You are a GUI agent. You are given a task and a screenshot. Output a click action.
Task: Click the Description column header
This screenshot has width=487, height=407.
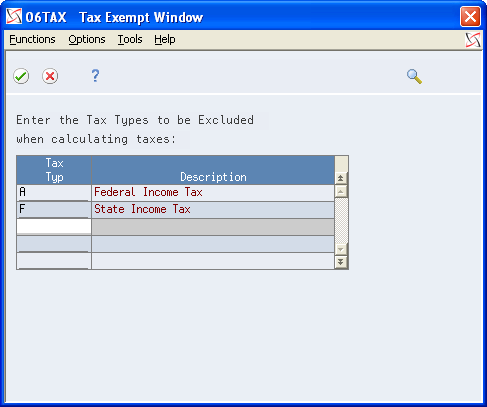(213, 170)
